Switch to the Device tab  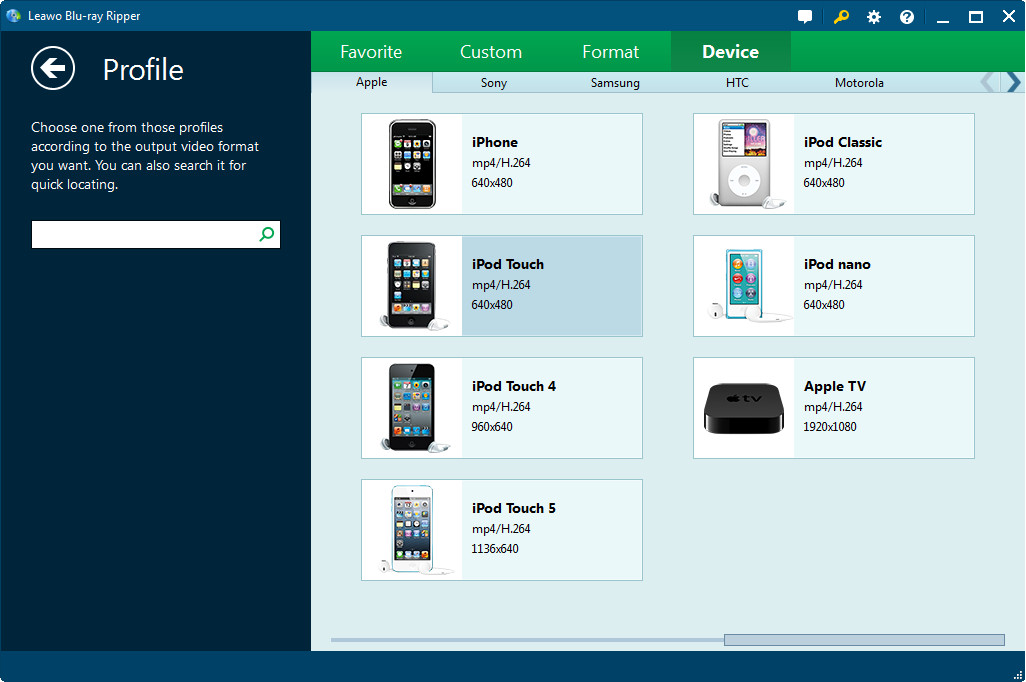coord(730,52)
